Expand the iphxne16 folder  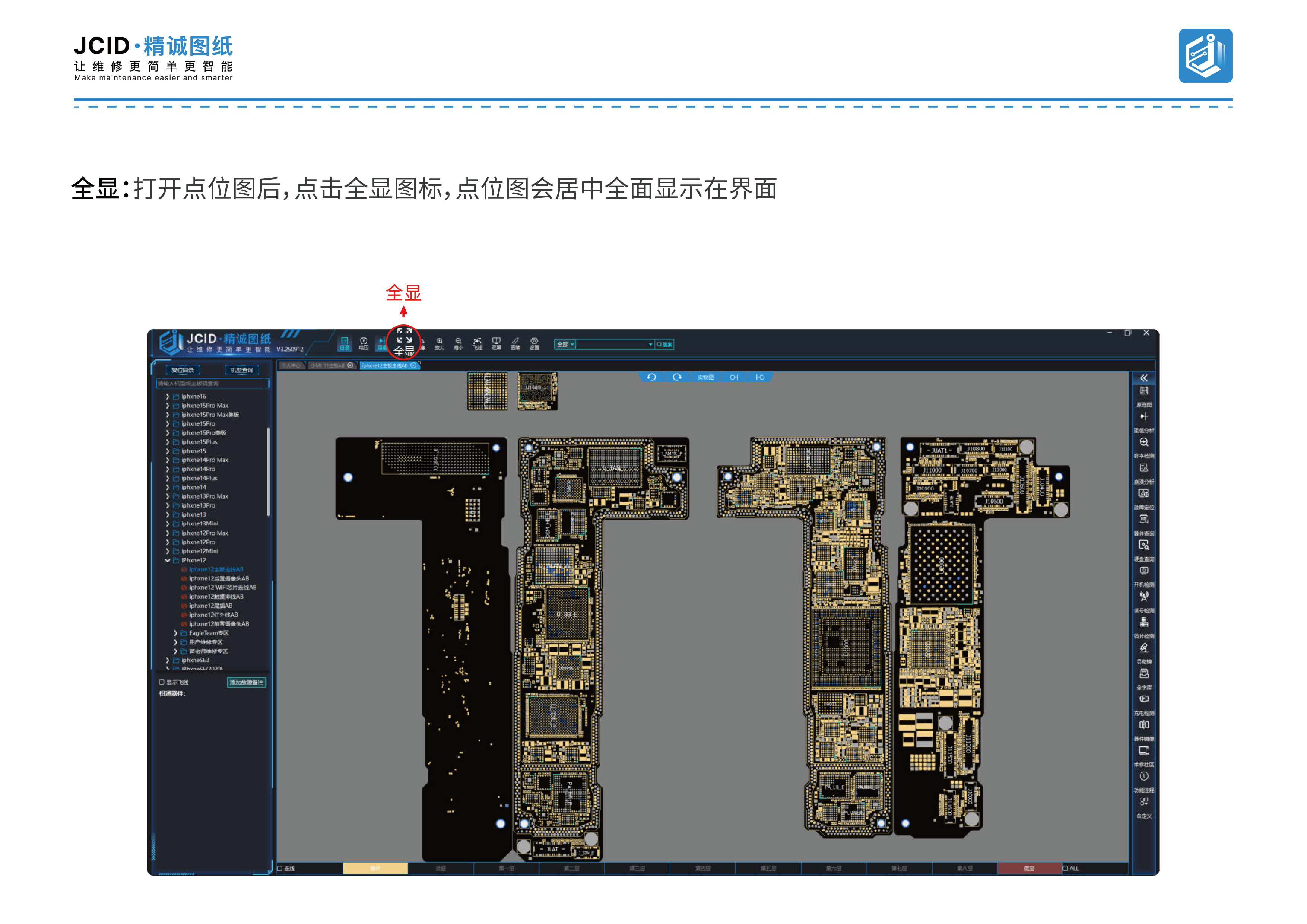(167, 396)
